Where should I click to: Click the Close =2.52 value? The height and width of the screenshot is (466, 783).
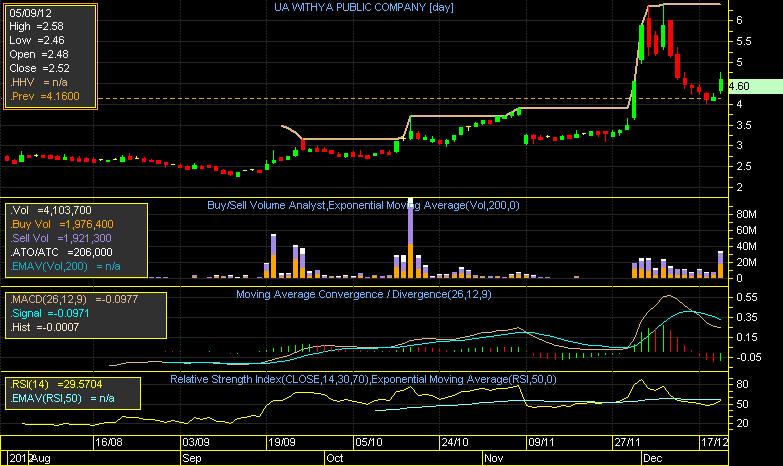point(39,68)
